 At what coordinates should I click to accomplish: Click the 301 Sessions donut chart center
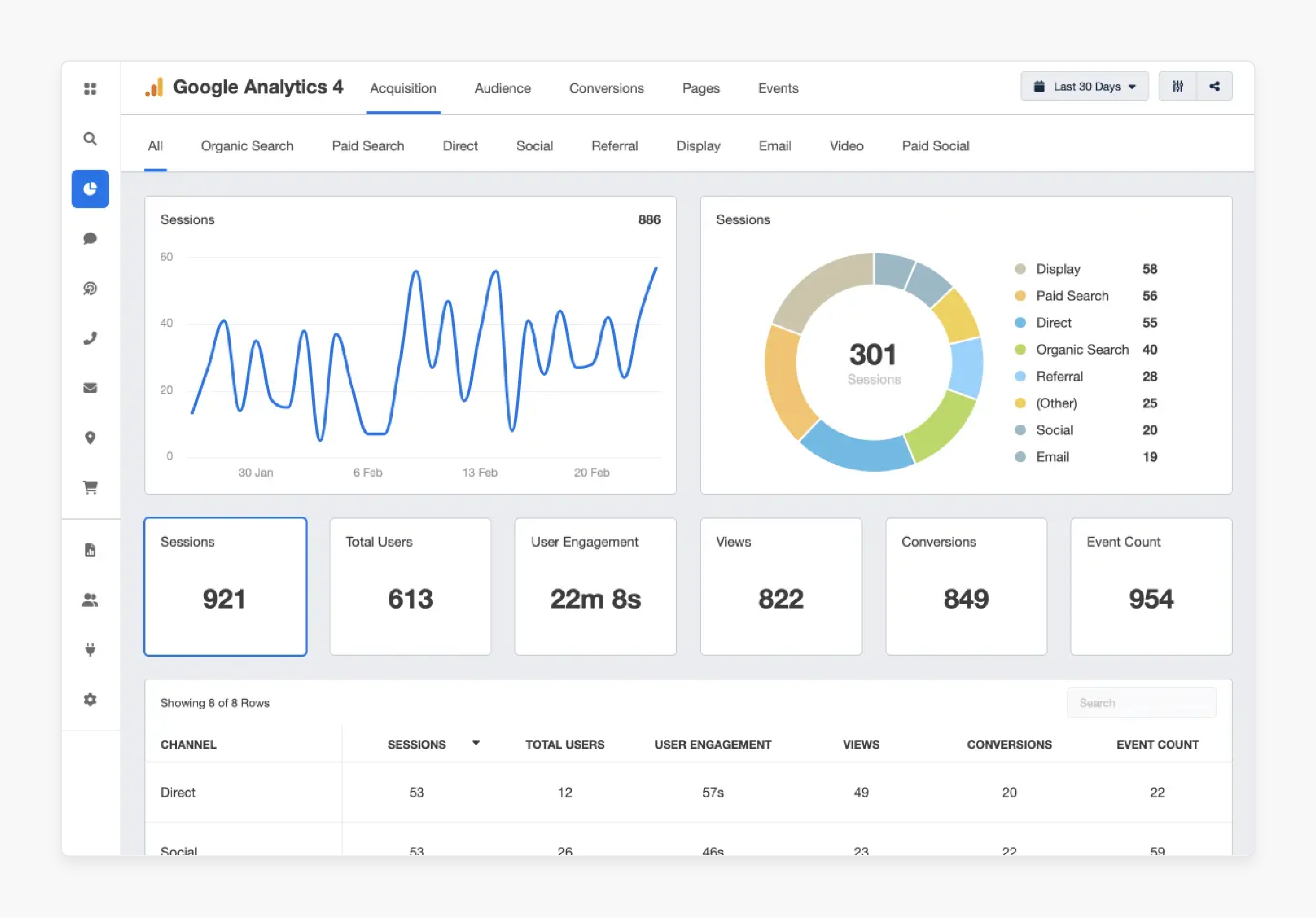click(874, 363)
